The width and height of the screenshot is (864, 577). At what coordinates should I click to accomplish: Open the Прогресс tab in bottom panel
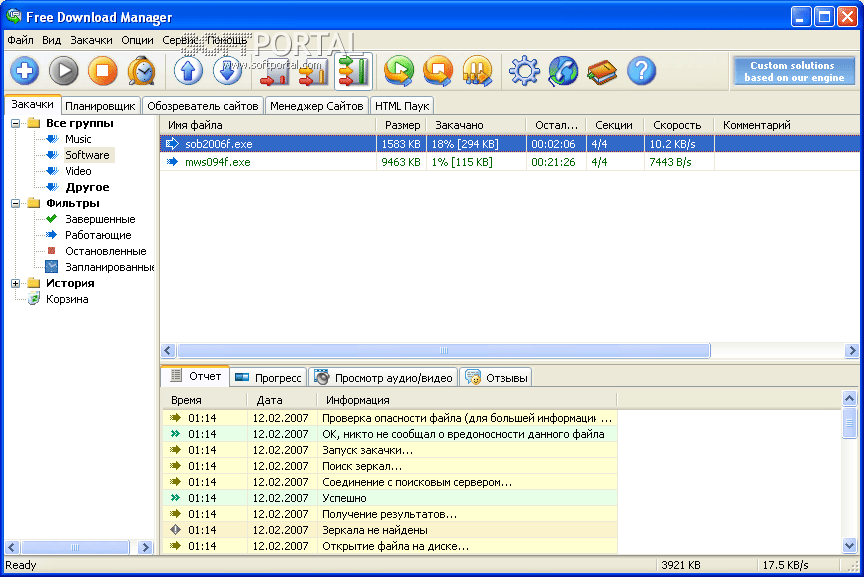tap(269, 378)
